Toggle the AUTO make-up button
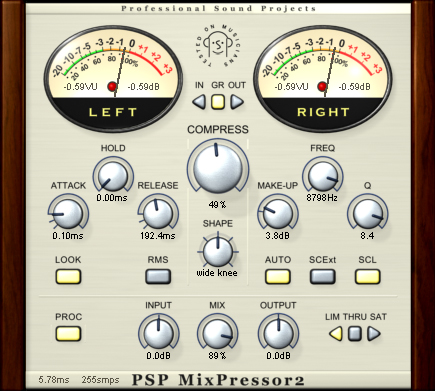The image size is (435, 391). click(278, 277)
